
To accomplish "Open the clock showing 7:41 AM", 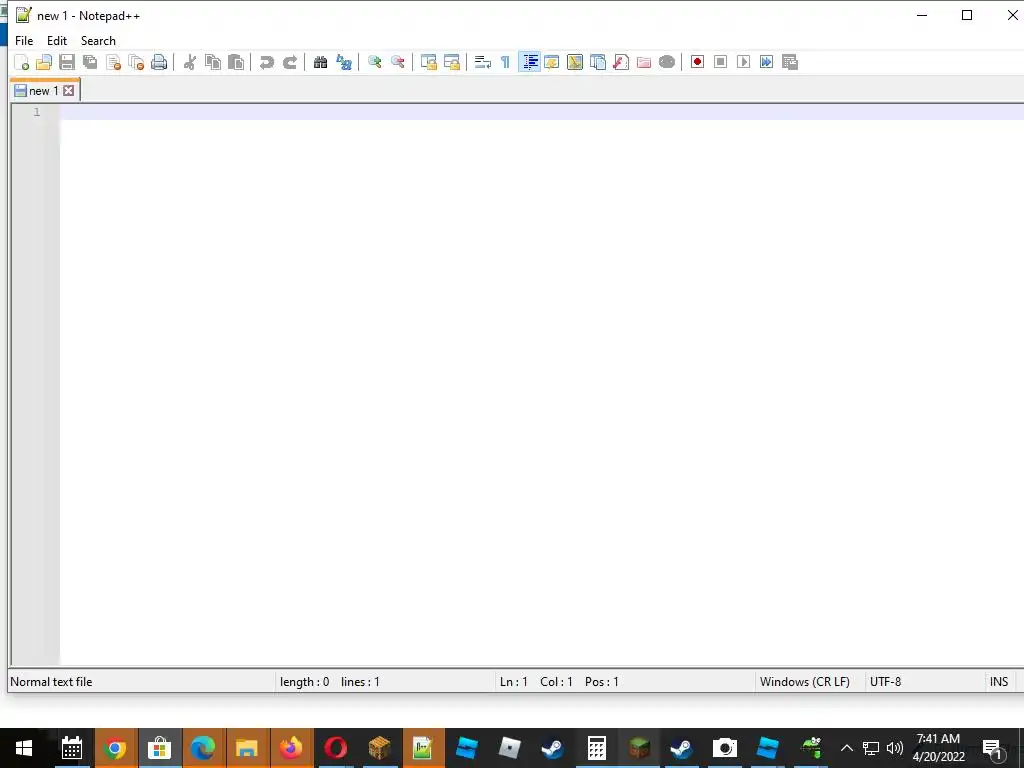I will (x=938, y=748).
